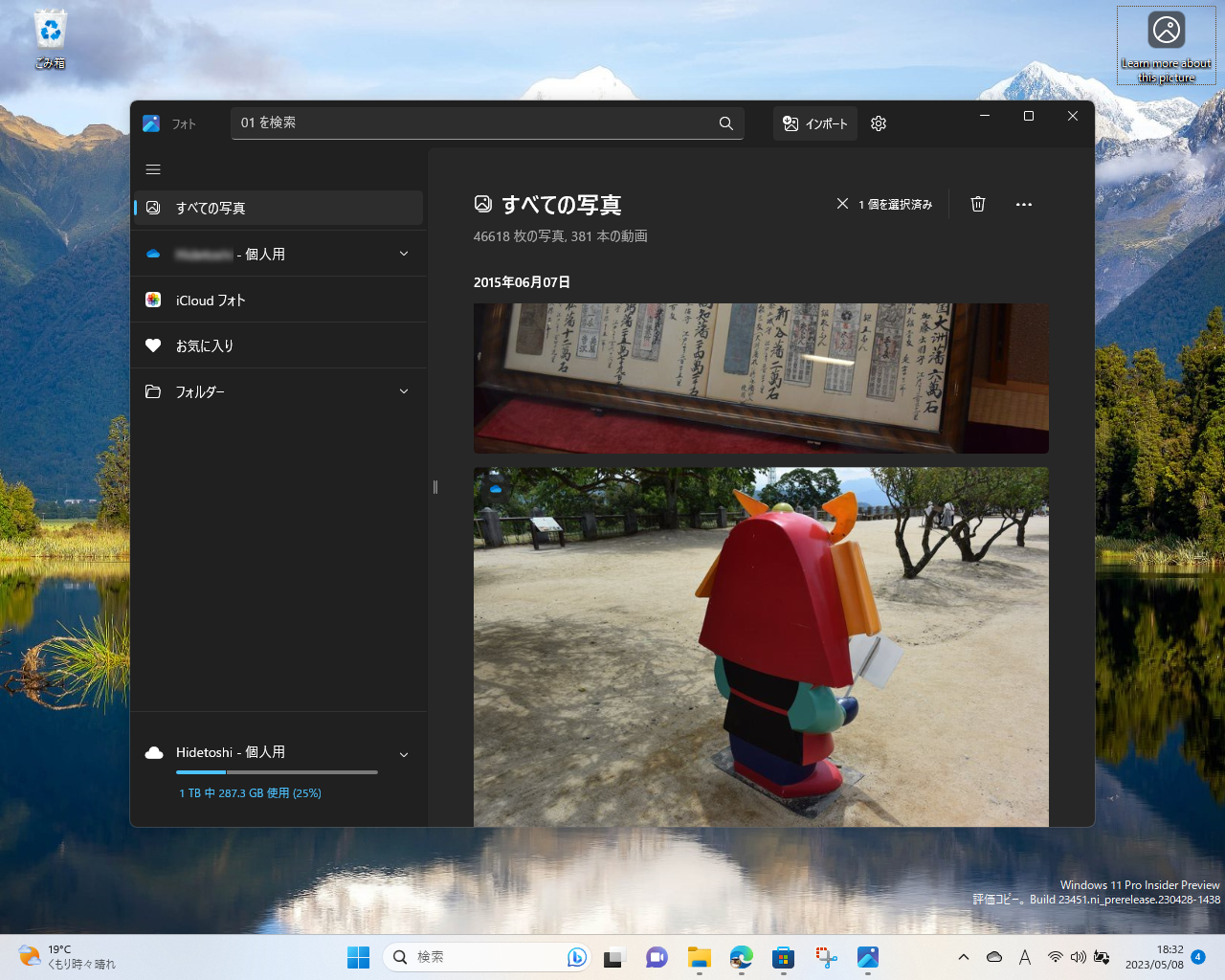Select お気に入り with the heart icon

(x=205, y=345)
